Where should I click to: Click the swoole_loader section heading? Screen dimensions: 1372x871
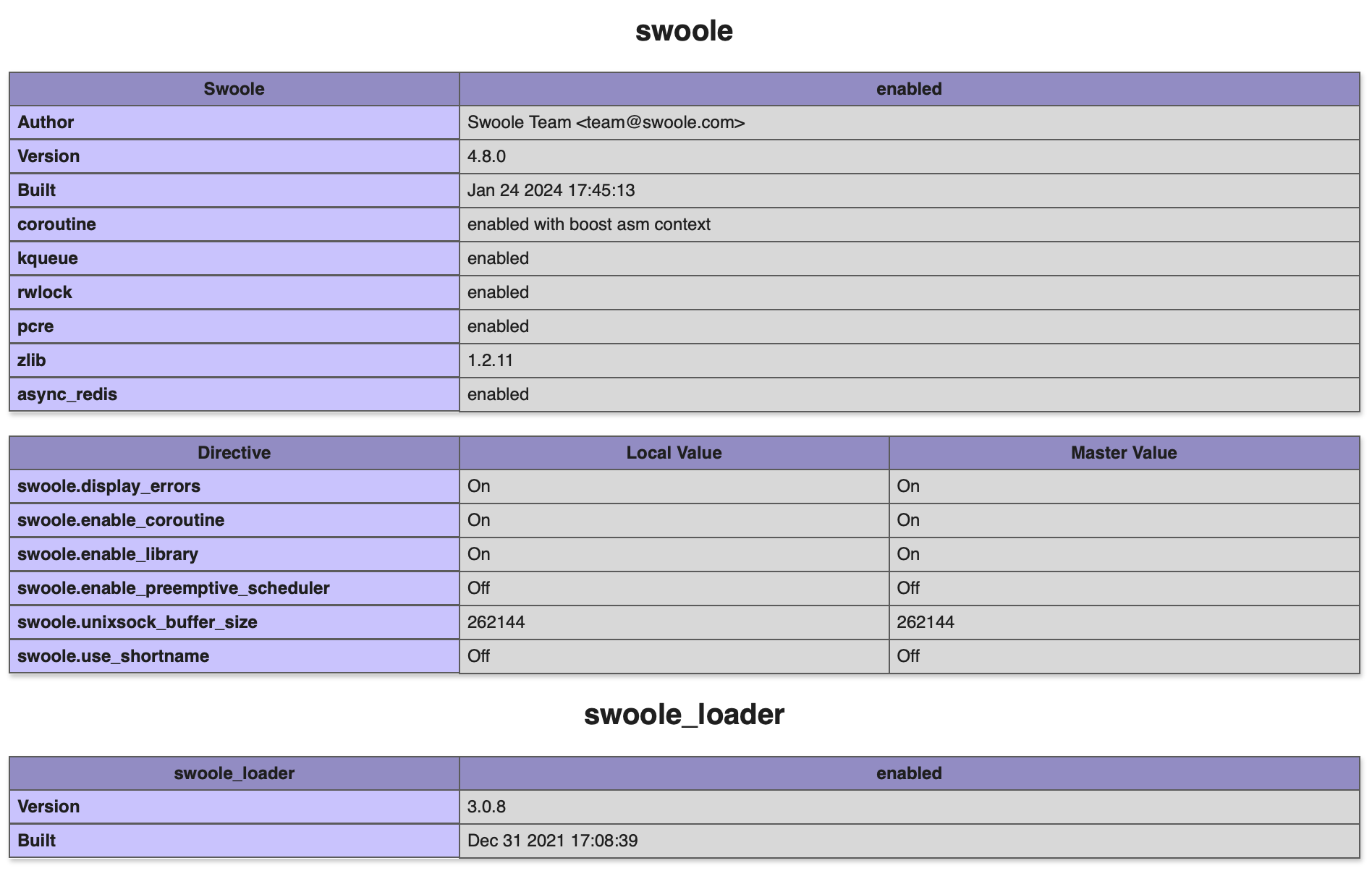tap(684, 715)
